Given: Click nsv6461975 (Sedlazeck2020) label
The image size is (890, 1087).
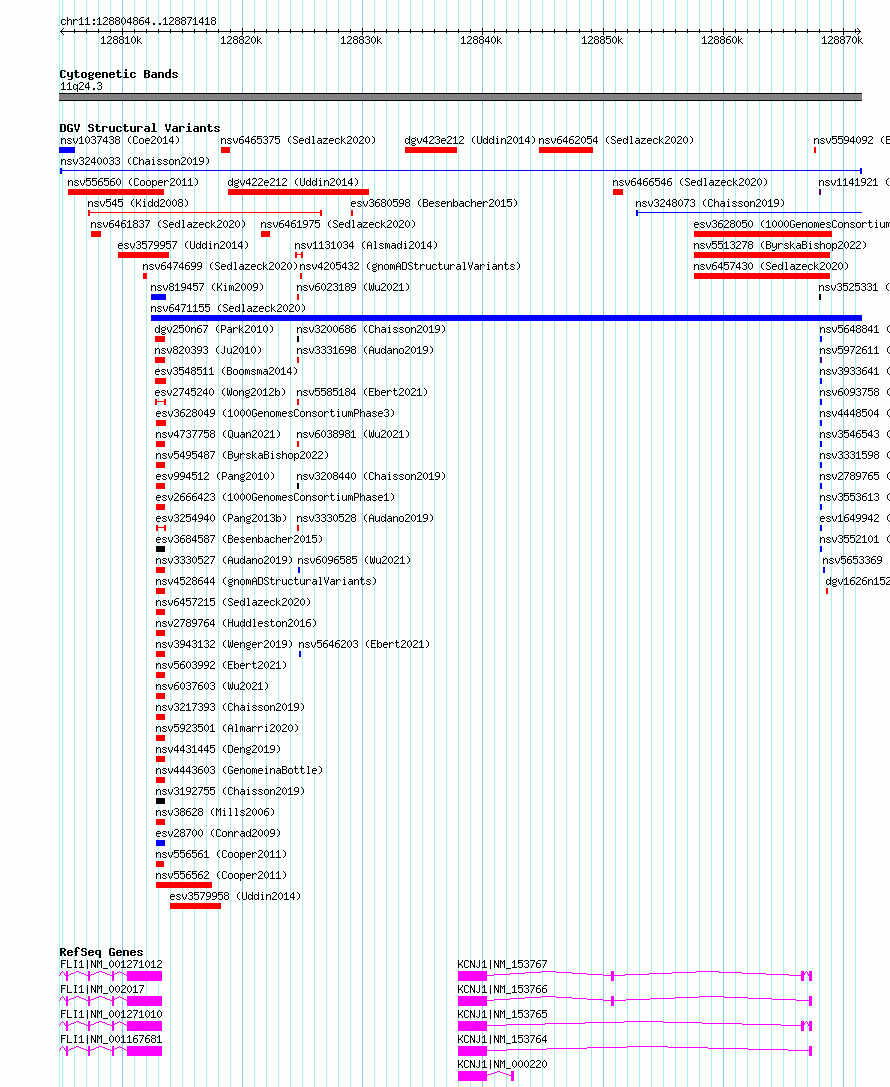Looking at the screenshot, I should tap(338, 224).
